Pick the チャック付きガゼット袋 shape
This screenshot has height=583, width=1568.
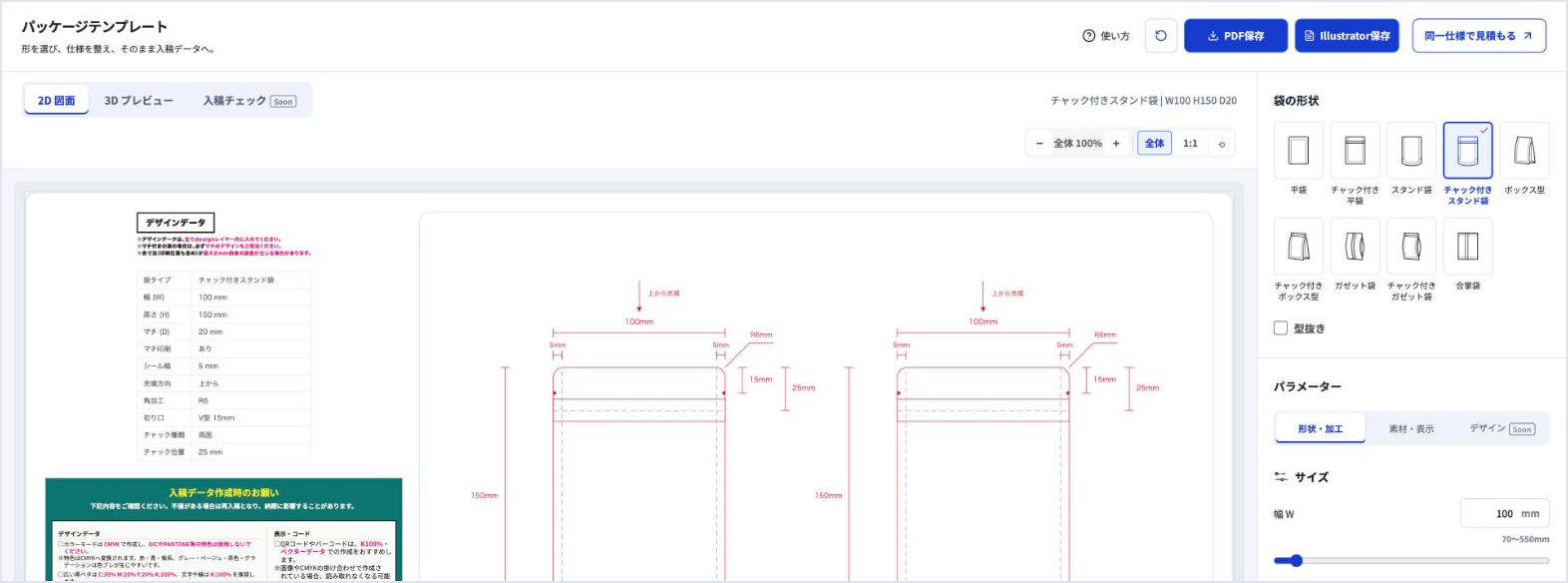coord(1411,247)
